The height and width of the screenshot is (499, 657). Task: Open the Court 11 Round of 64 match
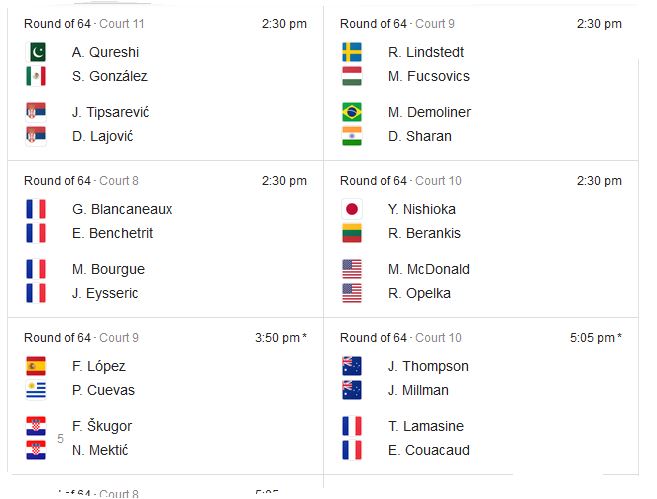coord(166,83)
